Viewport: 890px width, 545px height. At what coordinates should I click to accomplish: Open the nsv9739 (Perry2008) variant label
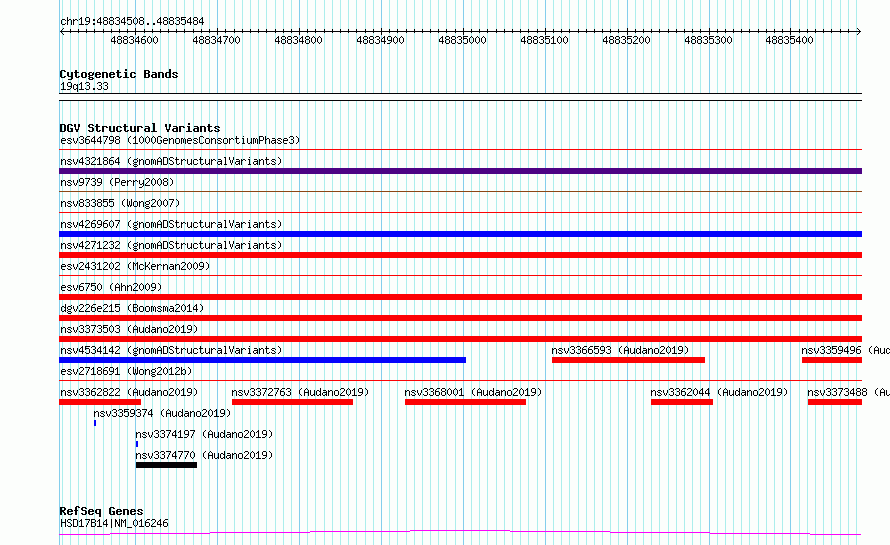click(117, 182)
